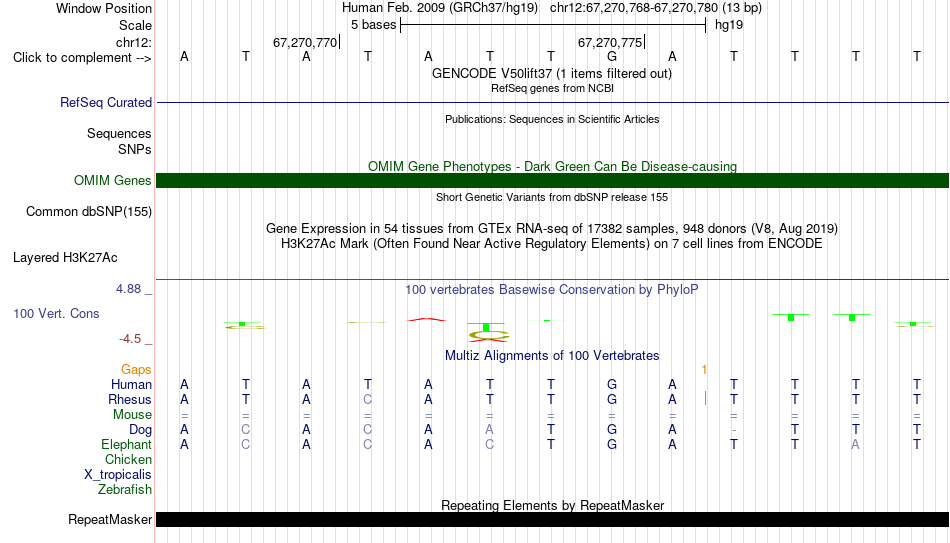
Task: Open the RepeatMasker track label
Action: click(x=110, y=519)
